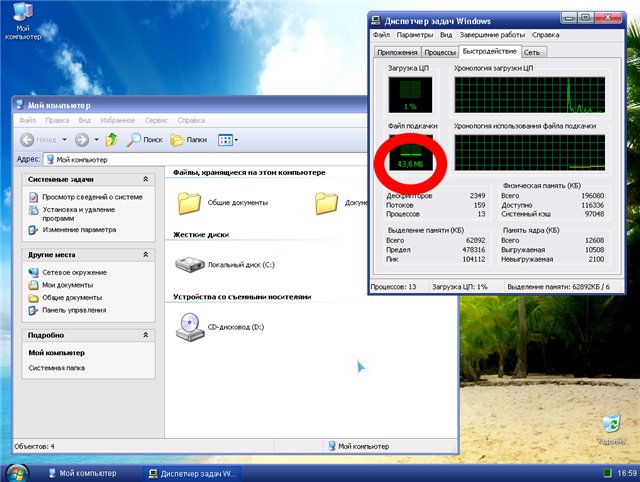The height and width of the screenshot is (482, 640).
Task: Open Справка menu in Task Manager
Action: (x=545, y=35)
